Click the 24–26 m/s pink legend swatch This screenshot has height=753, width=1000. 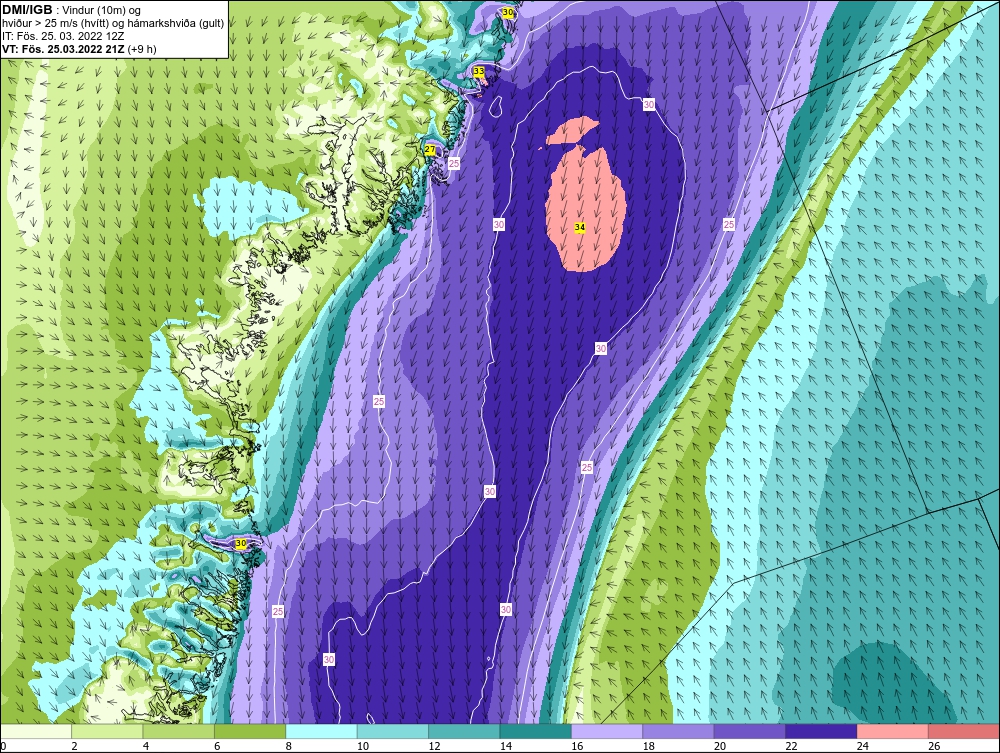[x=893, y=732]
